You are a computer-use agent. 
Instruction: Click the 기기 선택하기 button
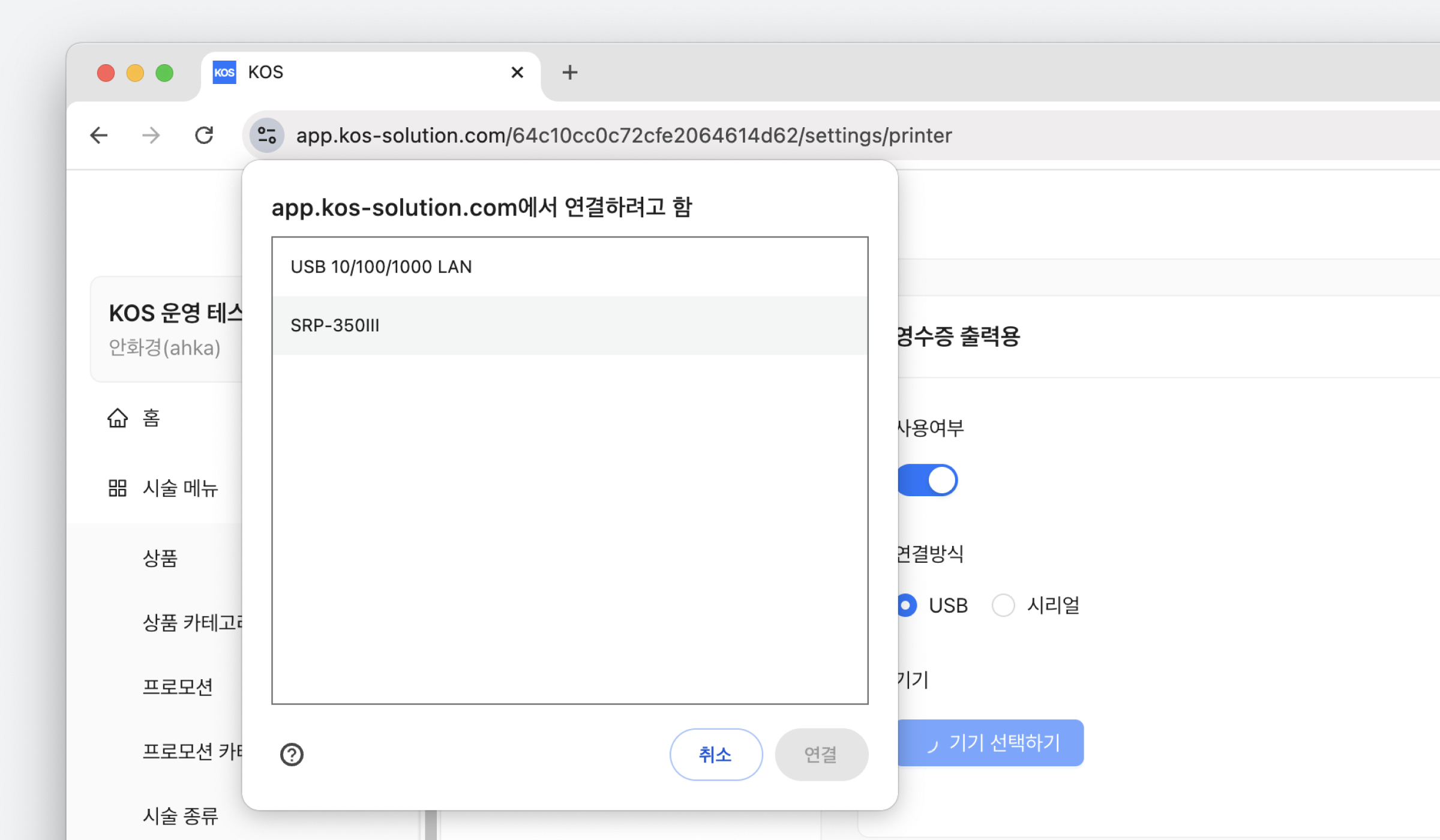tap(991, 743)
